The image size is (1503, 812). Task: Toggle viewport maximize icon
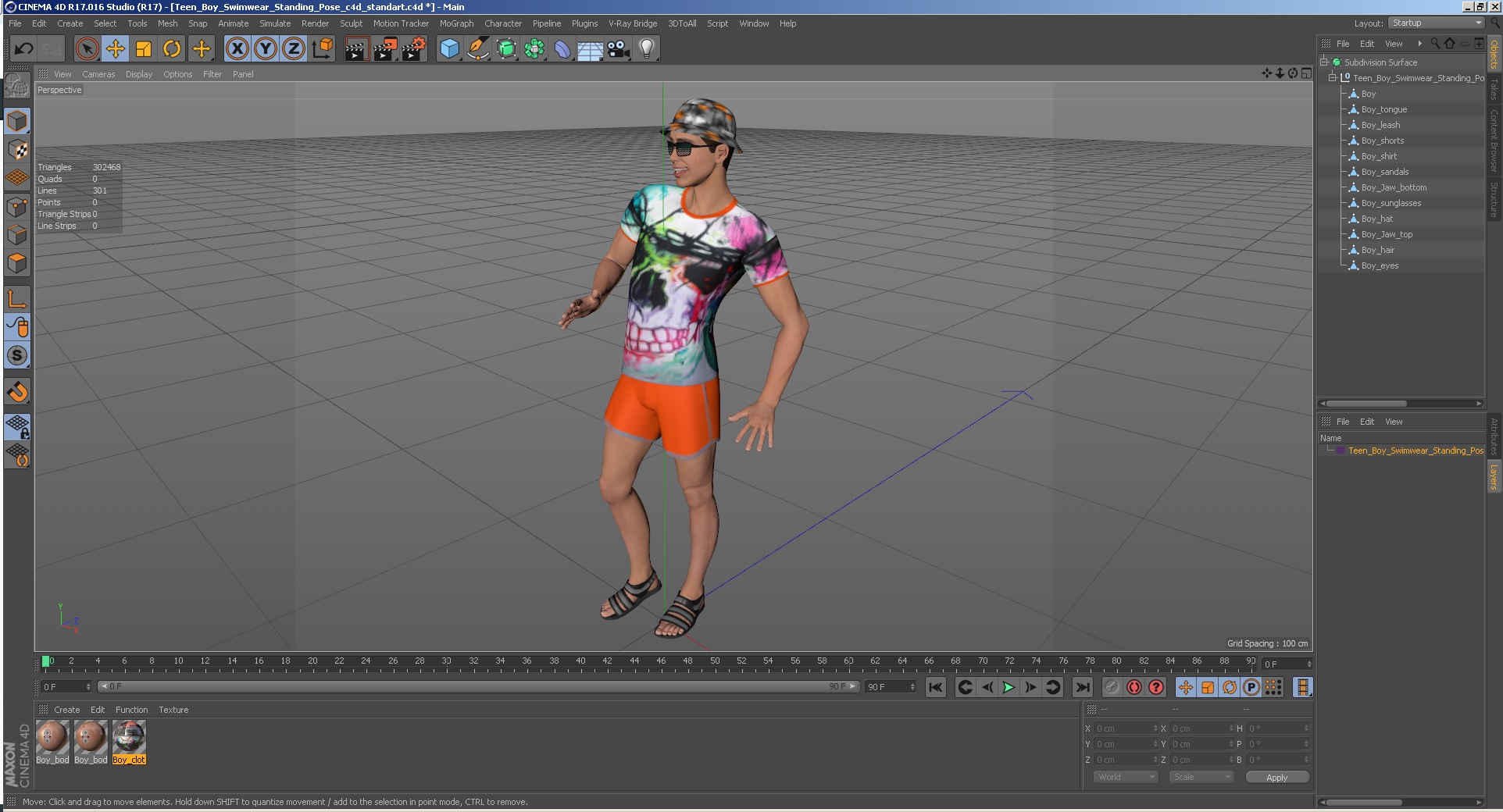(x=1306, y=73)
